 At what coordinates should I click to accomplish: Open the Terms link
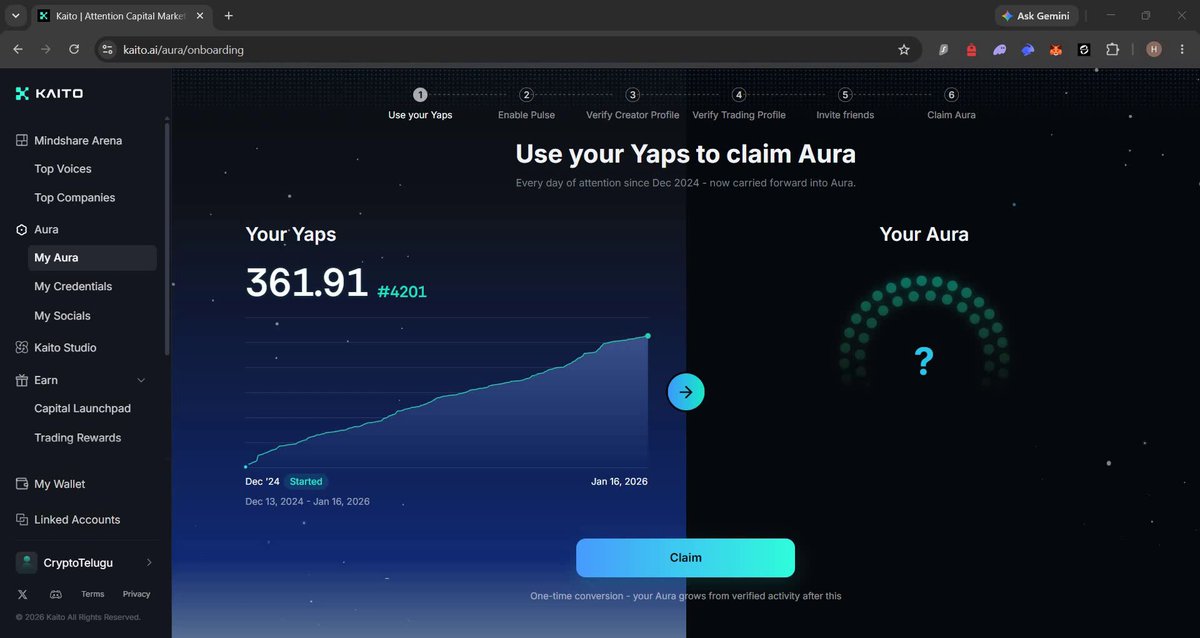(93, 594)
